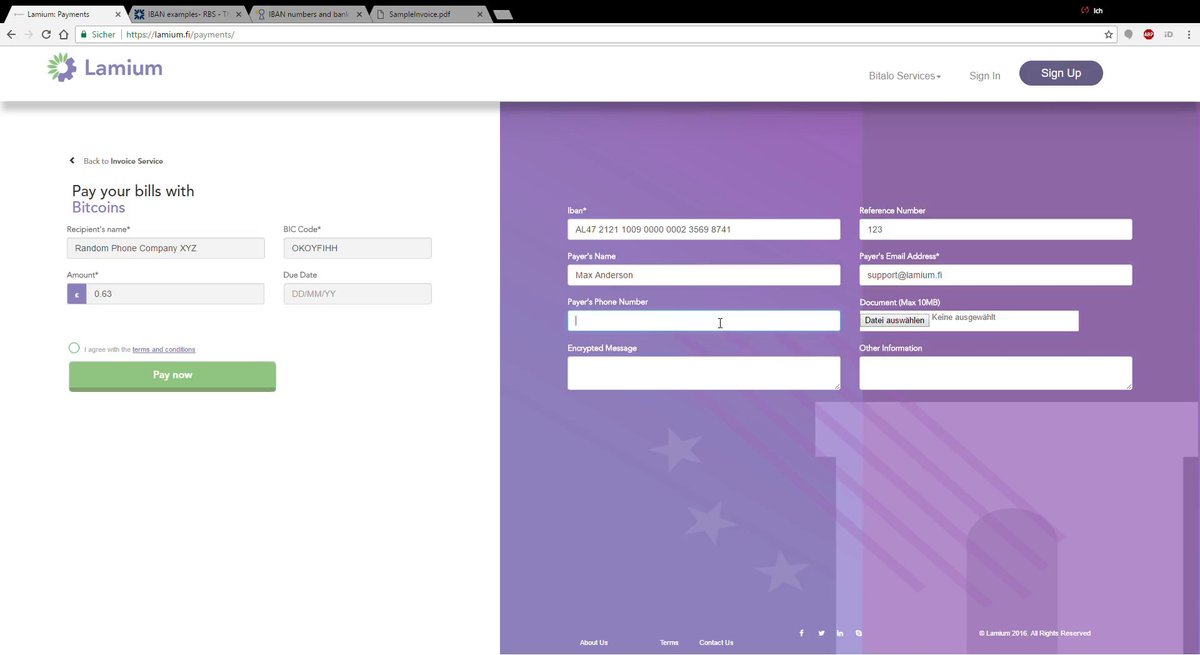
Task: Go to the browser home page icon
Action: [x=63, y=34]
